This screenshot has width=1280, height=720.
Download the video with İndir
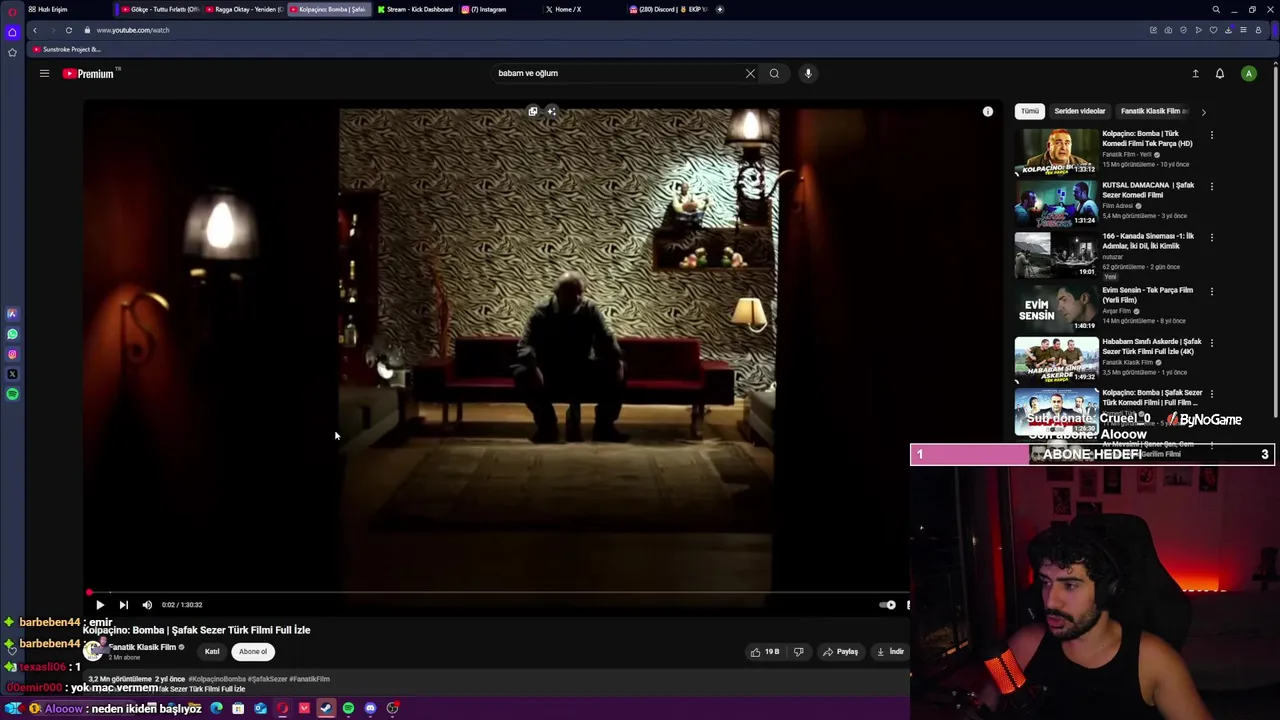click(890, 652)
